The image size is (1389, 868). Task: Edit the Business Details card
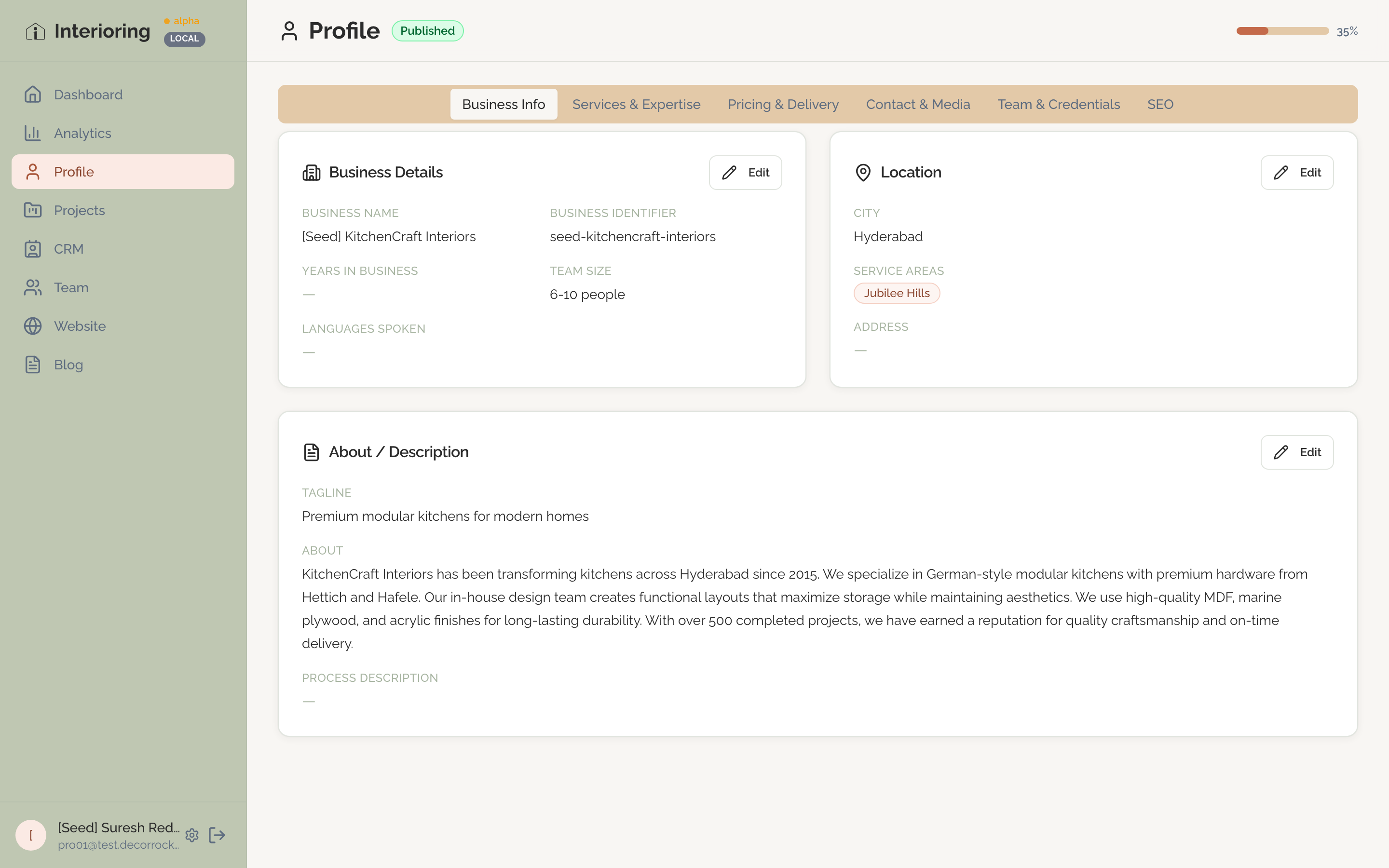745,172
